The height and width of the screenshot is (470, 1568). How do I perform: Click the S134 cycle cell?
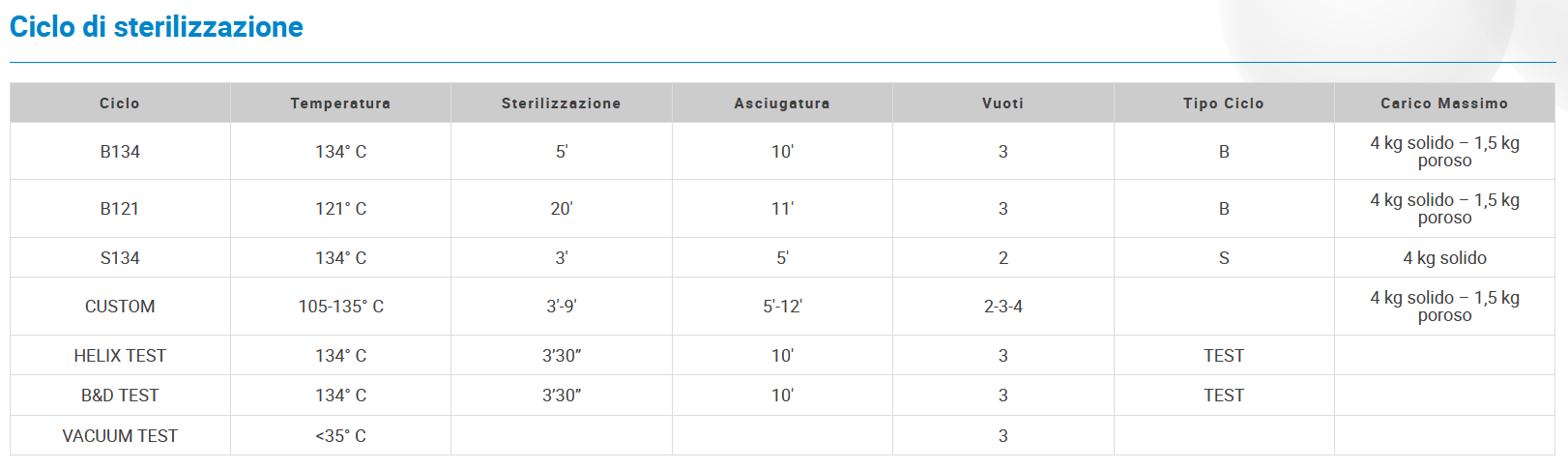[x=120, y=258]
